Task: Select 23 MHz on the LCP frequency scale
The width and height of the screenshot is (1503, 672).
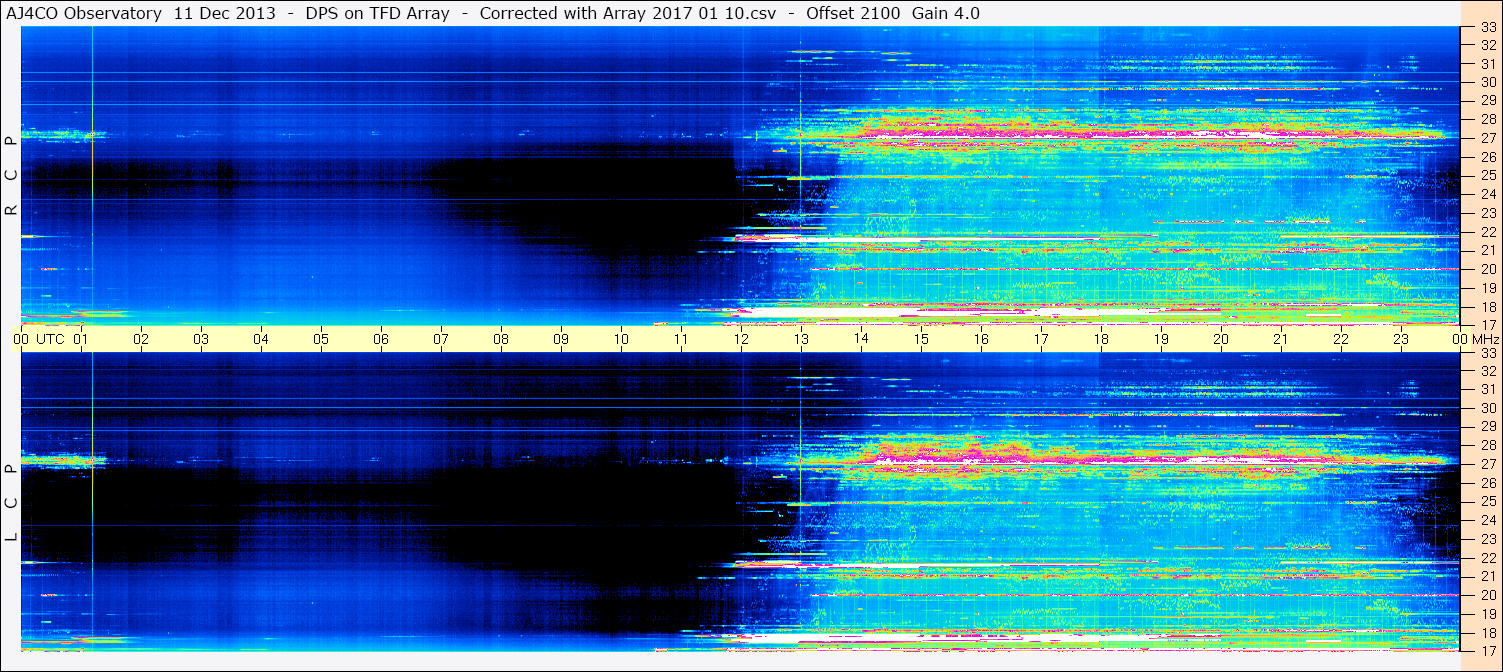Action: coord(1488,539)
